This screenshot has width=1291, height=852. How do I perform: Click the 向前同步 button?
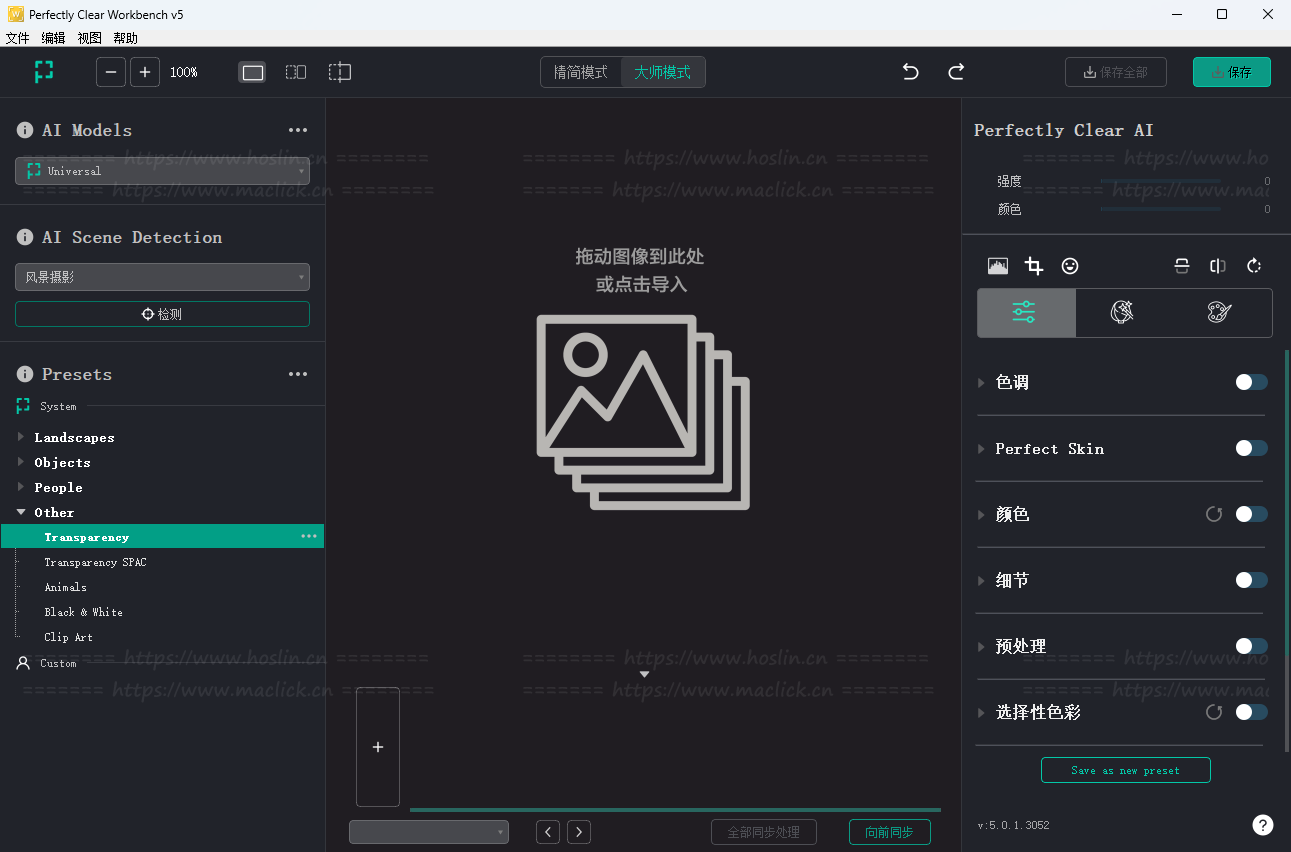click(x=890, y=832)
